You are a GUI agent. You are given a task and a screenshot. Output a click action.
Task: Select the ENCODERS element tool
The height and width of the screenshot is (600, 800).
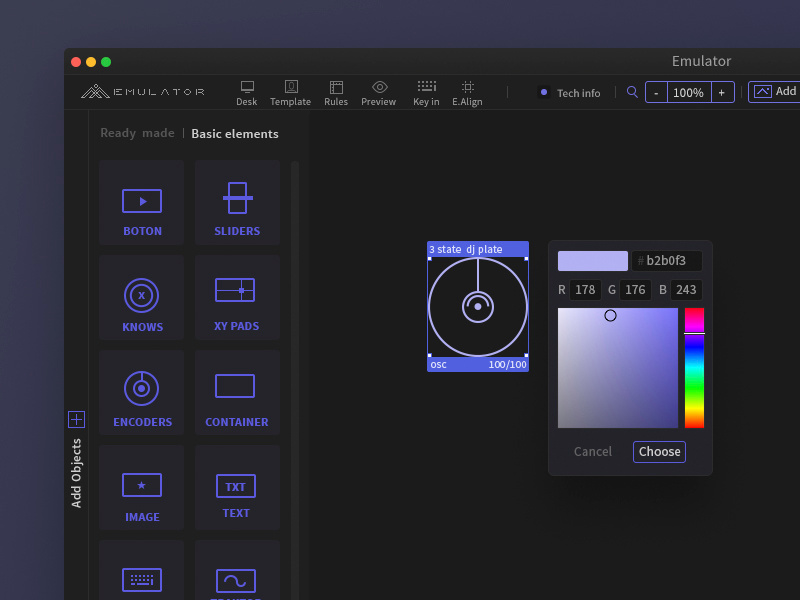(141, 394)
